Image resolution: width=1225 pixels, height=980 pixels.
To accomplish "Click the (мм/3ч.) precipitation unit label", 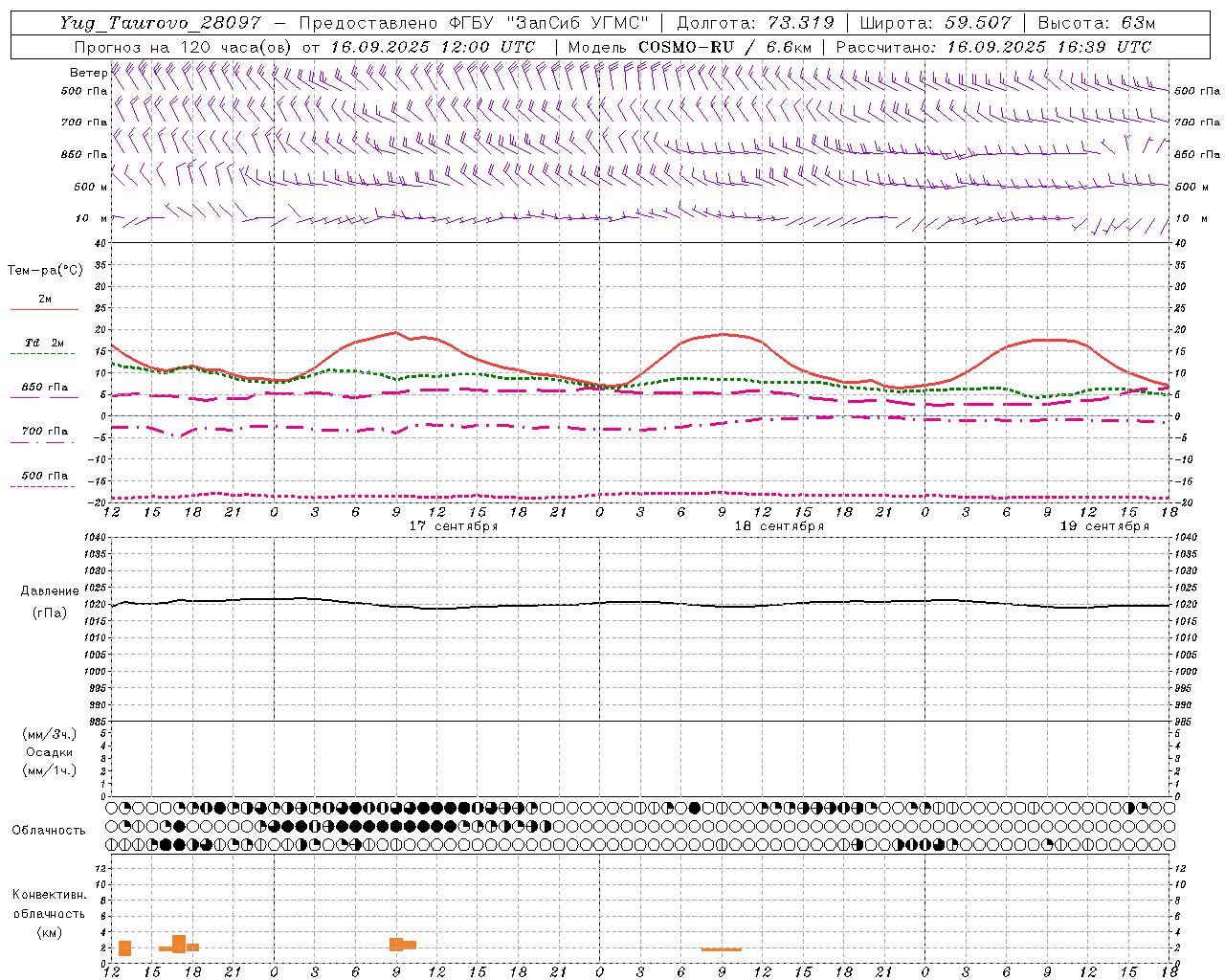I will tap(50, 734).
